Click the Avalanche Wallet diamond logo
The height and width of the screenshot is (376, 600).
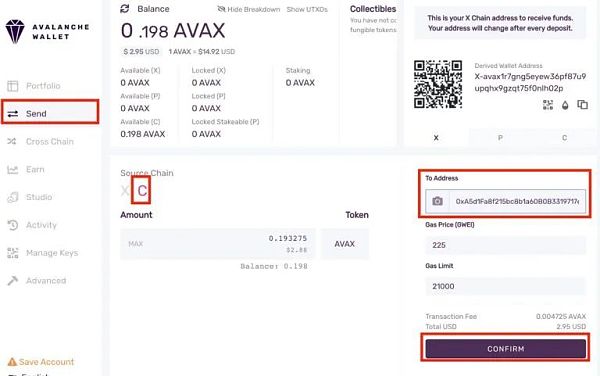(15, 32)
